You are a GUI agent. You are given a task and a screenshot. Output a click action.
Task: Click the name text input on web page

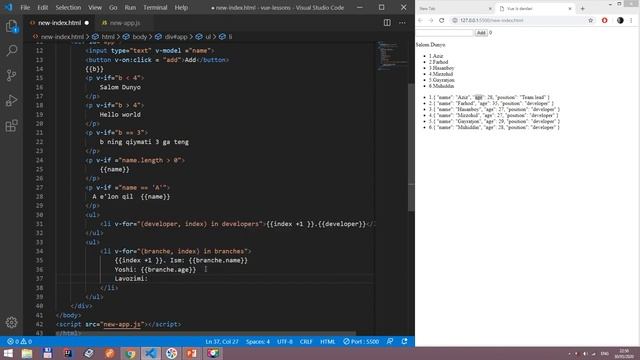(444, 33)
